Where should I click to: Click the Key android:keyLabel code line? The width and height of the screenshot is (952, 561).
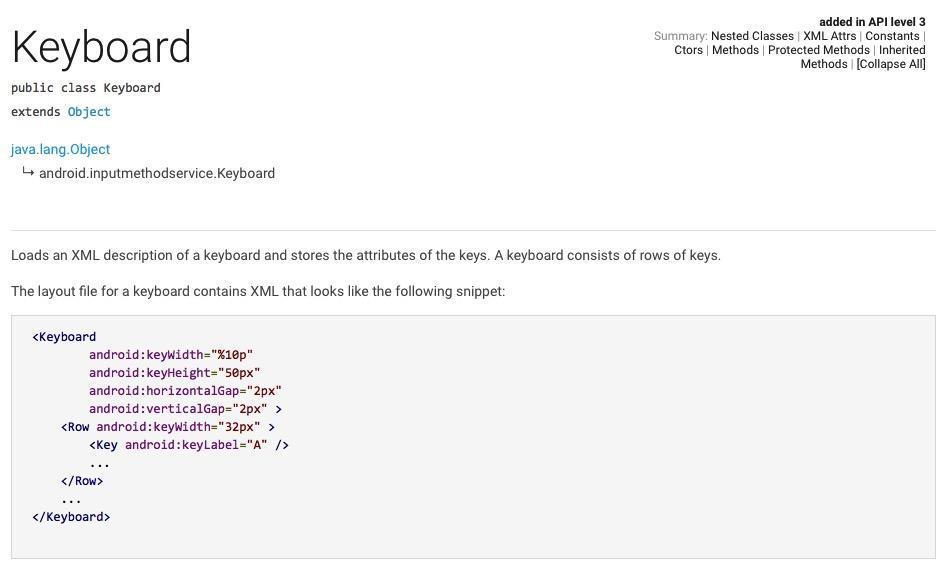point(189,445)
